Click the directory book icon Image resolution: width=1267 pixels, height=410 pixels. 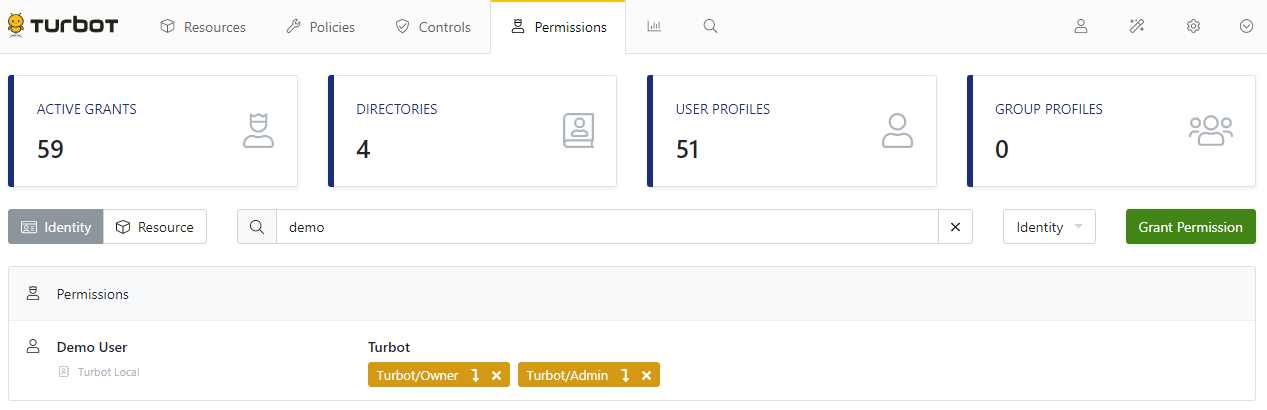(x=578, y=131)
